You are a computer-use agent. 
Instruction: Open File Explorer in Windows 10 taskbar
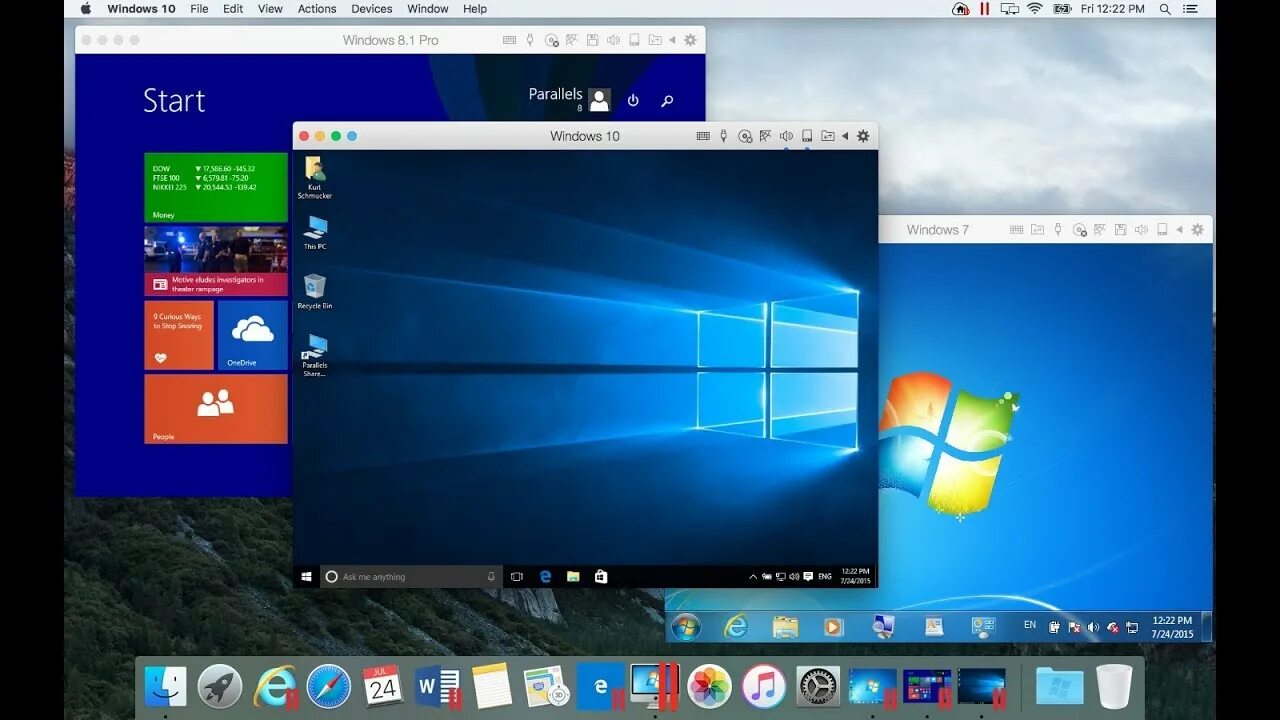point(573,577)
